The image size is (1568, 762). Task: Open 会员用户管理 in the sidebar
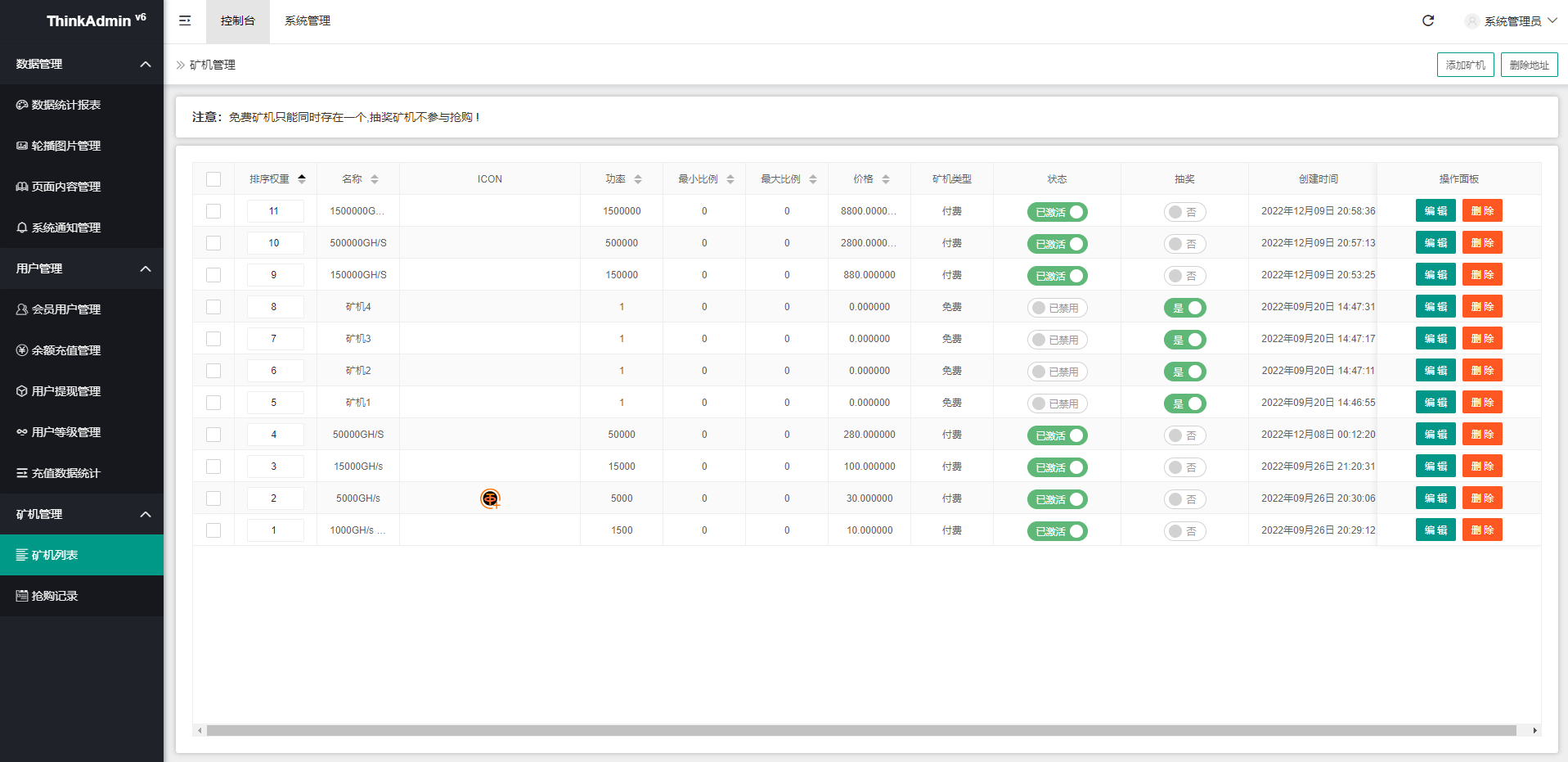65,309
